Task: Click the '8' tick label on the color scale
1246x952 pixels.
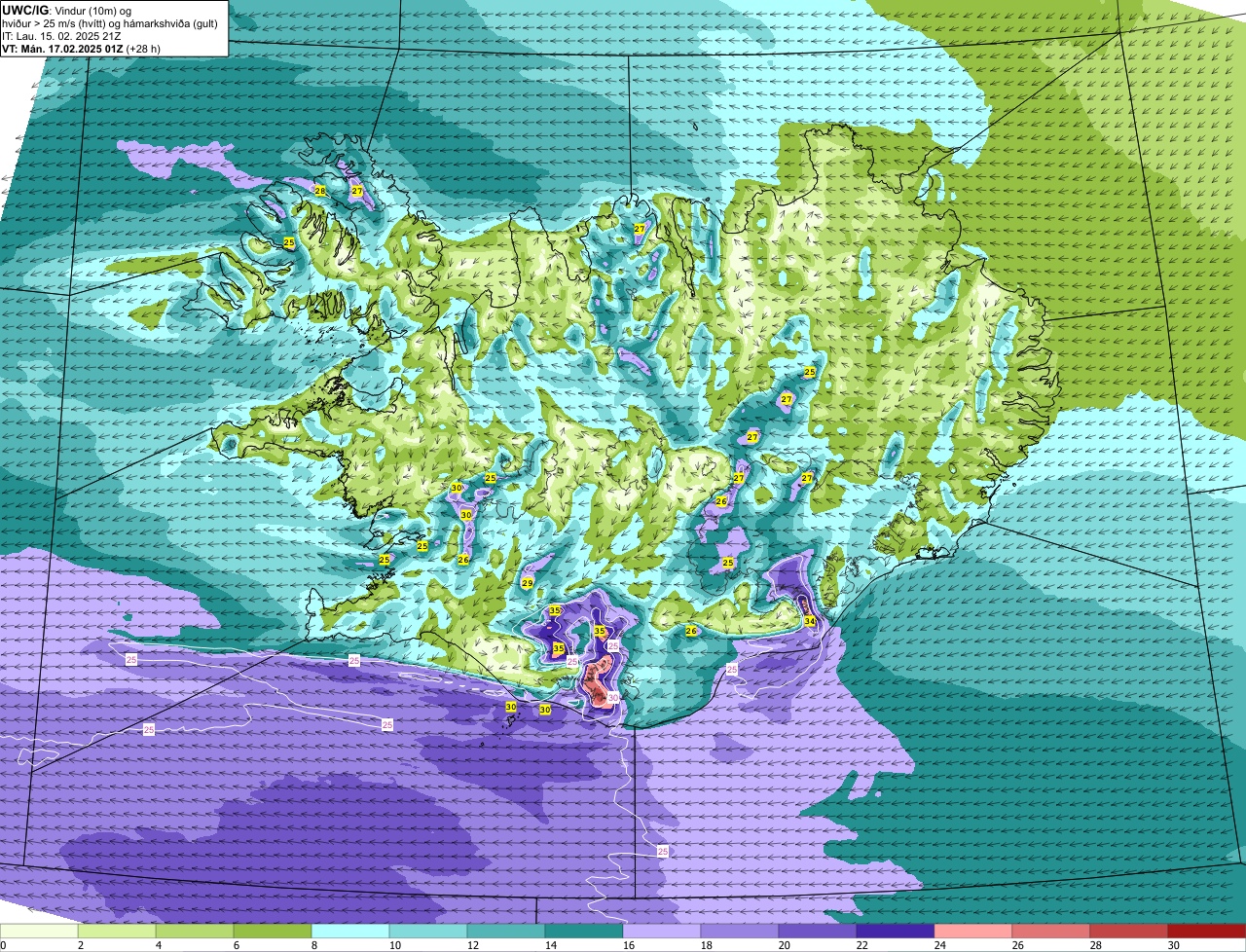Action: [313, 945]
